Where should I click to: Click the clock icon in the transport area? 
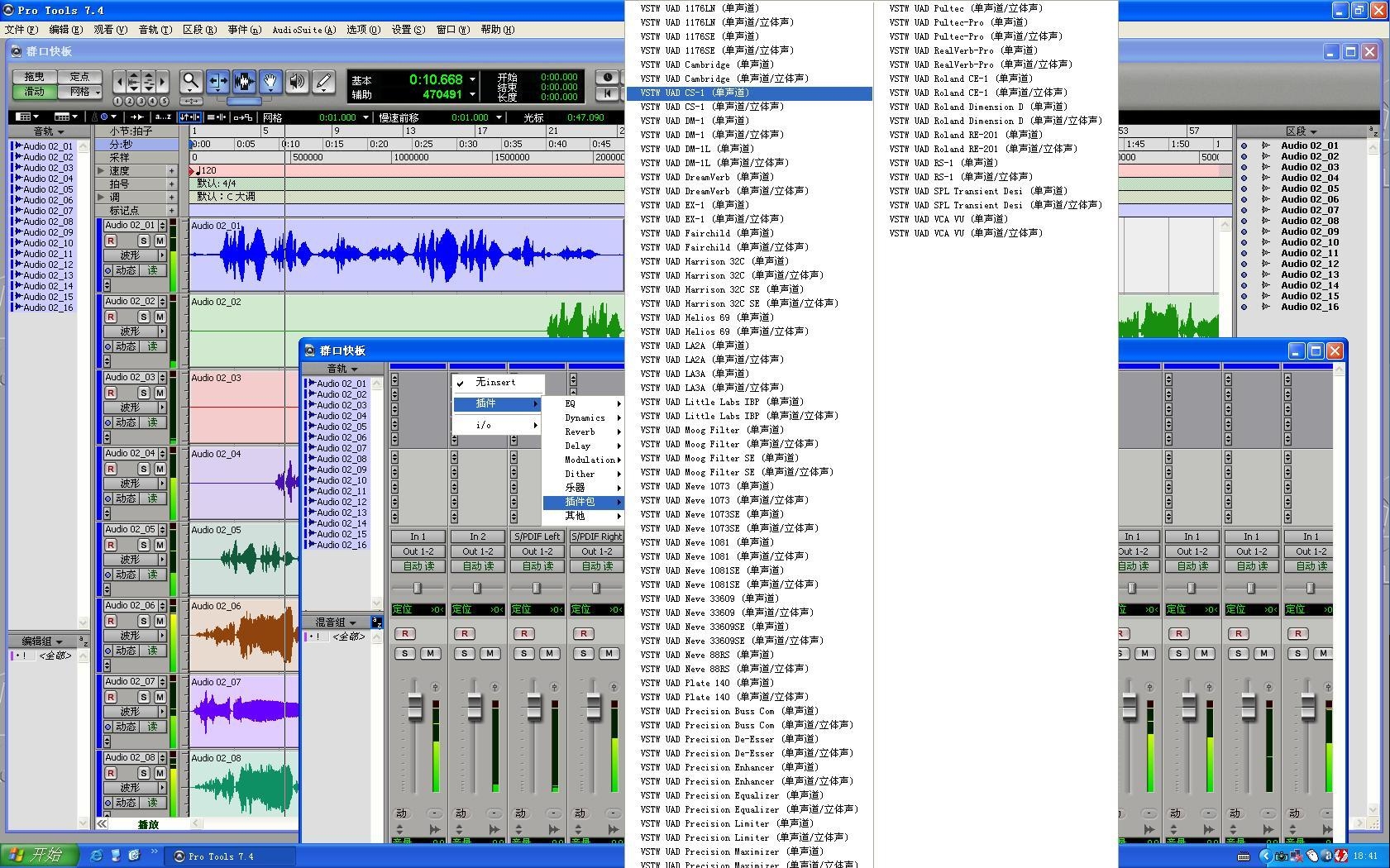pyautogui.click(x=608, y=77)
